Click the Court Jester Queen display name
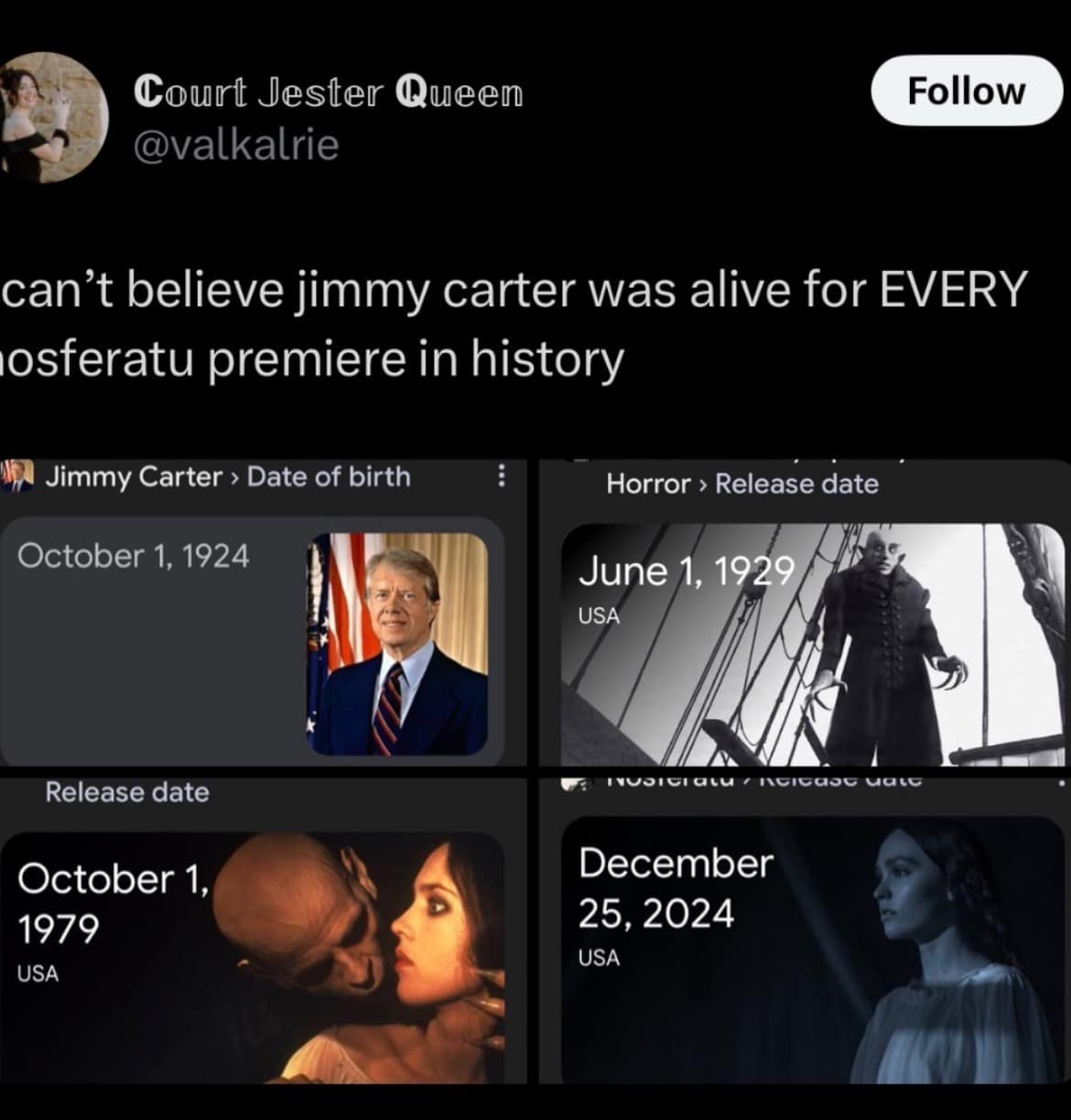 coord(329,92)
